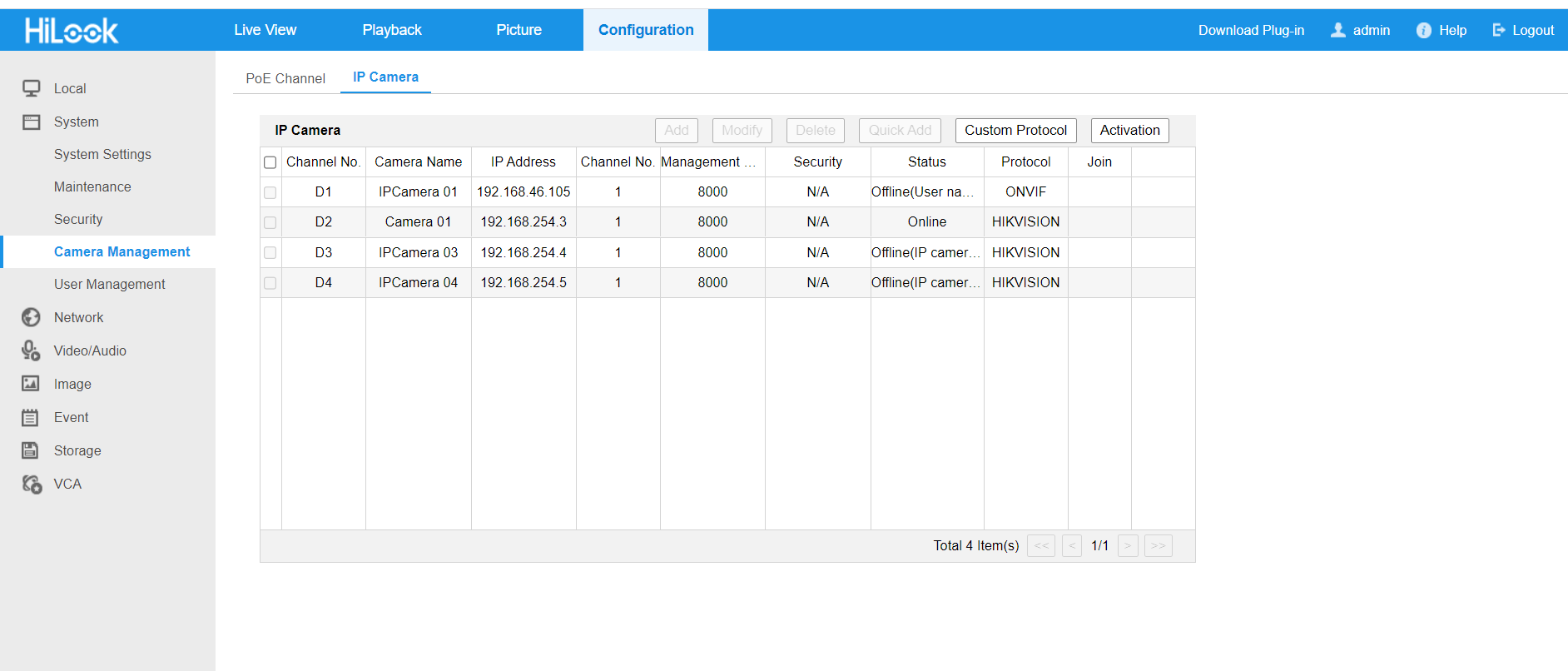Click the Storage disk icon
The width and height of the screenshot is (1568, 671).
click(31, 450)
